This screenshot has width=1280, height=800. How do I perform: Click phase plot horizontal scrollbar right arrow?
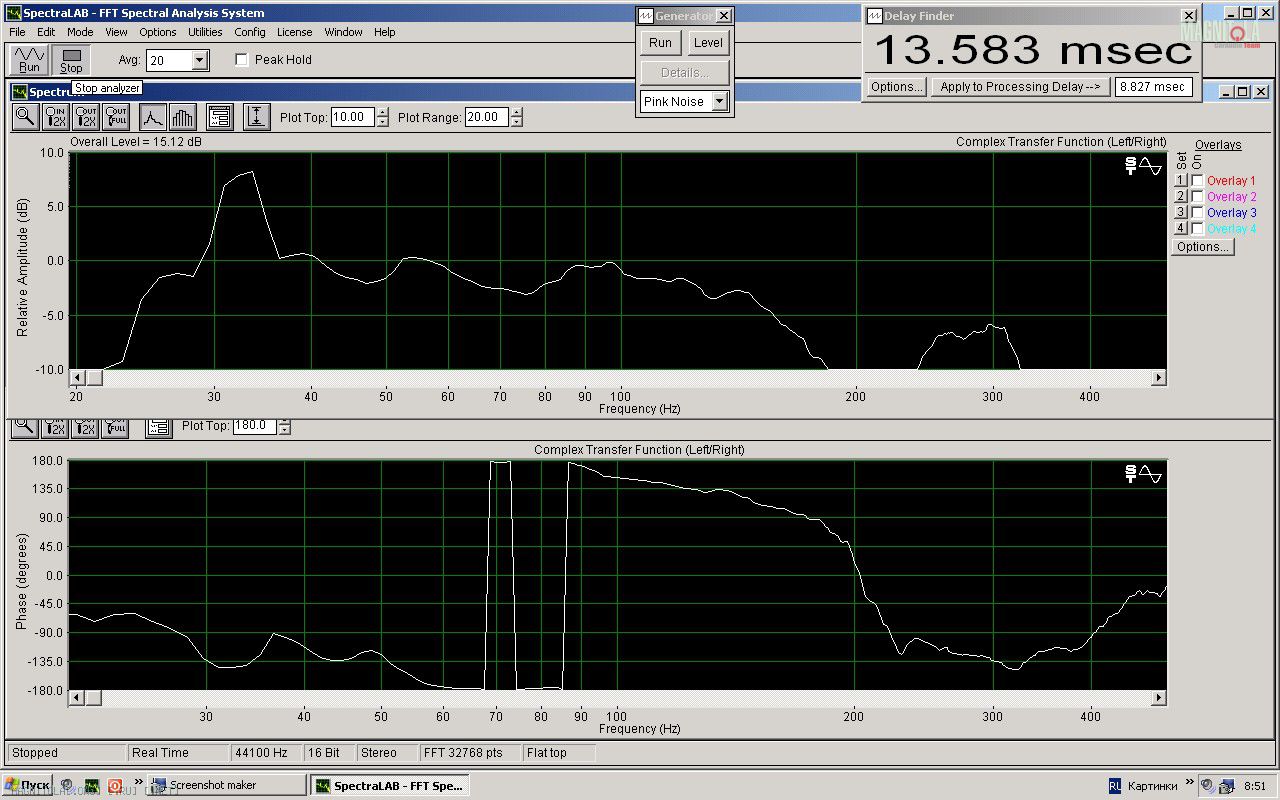point(1158,698)
